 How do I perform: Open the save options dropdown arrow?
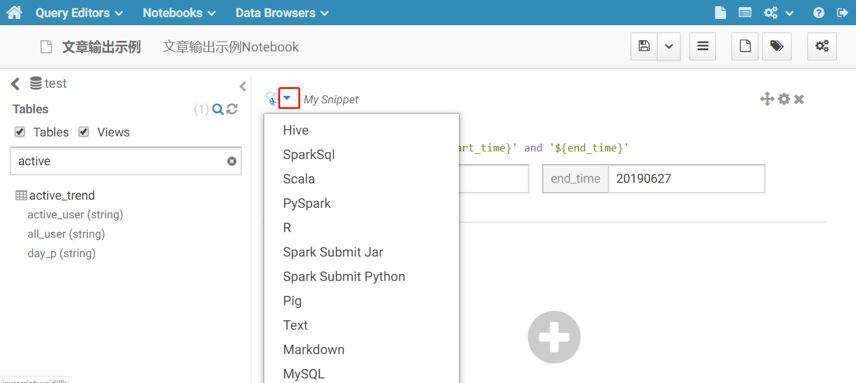pos(669,46)
